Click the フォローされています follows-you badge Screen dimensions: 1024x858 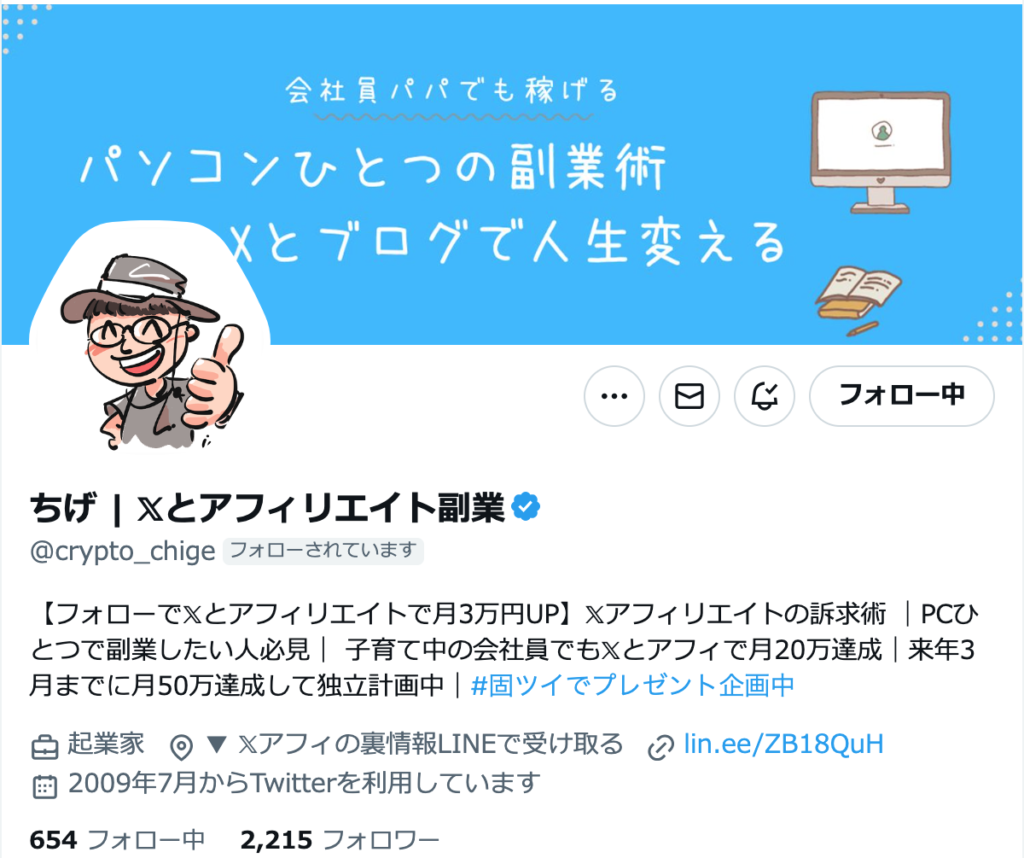(323, 550)
